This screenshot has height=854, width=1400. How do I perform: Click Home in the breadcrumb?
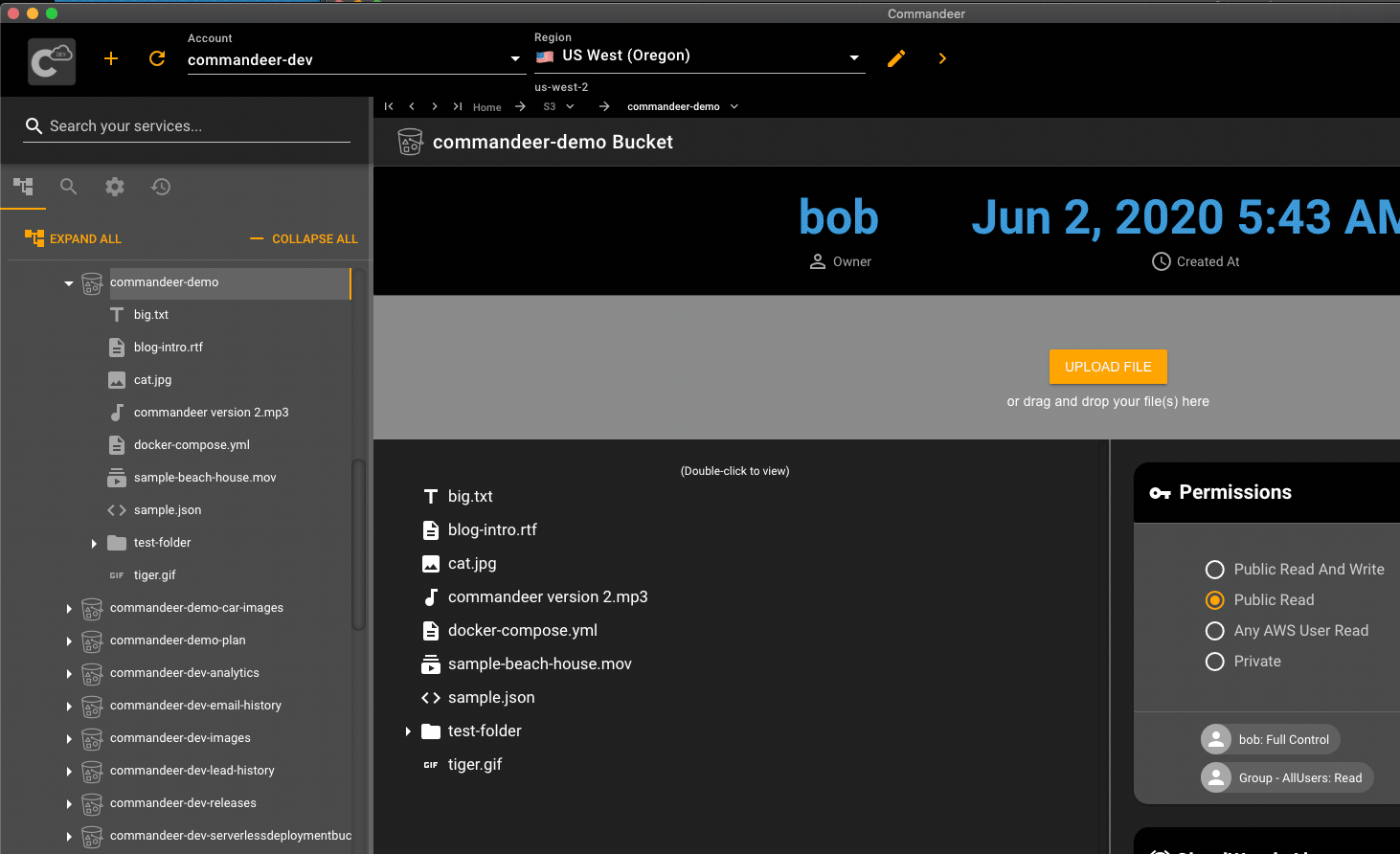[486, 107]
